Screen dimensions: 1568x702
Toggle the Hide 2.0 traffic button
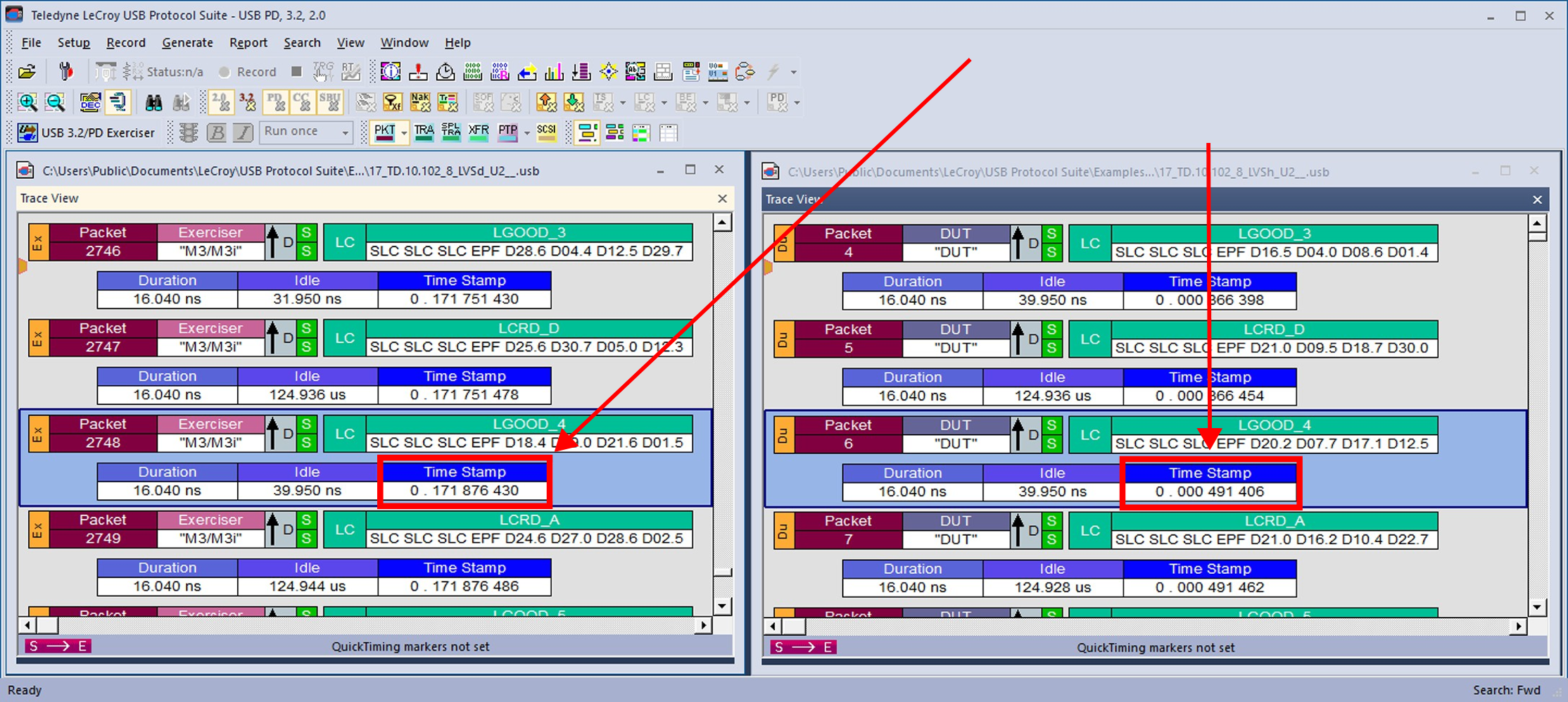pos(220,103)
